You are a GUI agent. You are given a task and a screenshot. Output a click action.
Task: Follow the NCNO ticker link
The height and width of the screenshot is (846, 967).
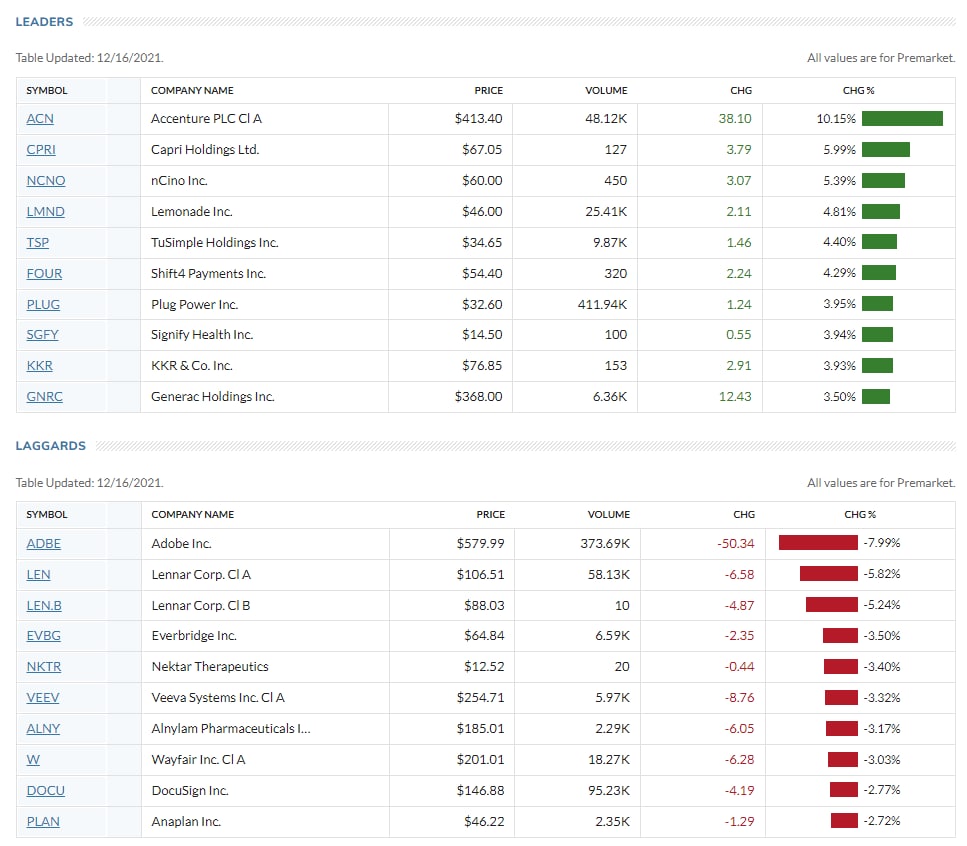46,181
